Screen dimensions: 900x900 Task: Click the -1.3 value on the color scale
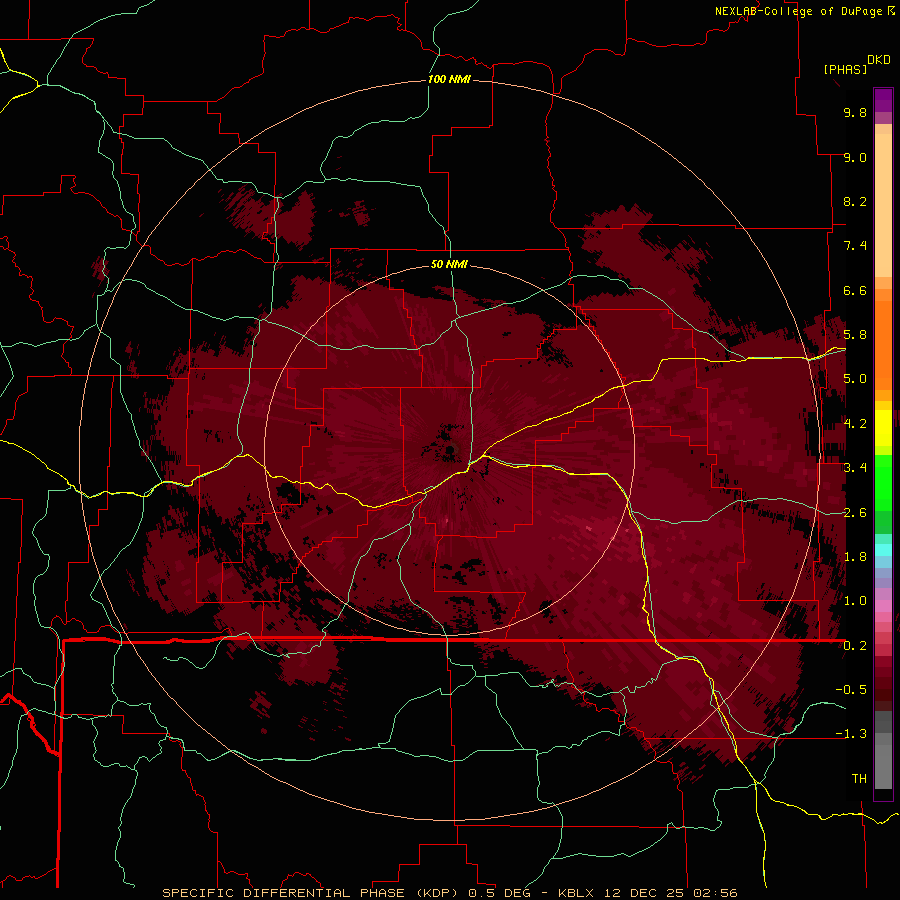click(x=851, y=734)
